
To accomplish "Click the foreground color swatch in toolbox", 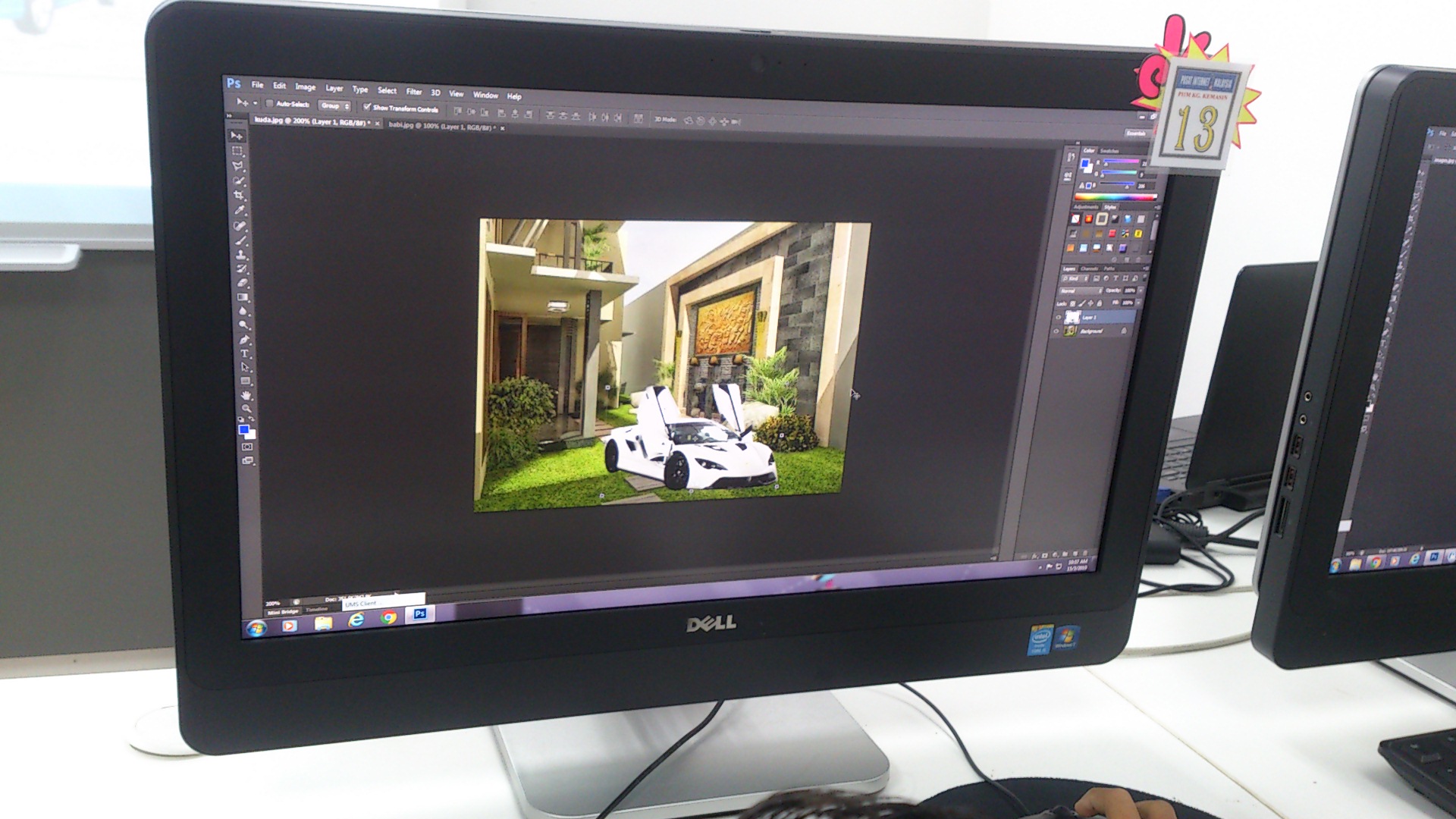I will (x=244, y=429).
